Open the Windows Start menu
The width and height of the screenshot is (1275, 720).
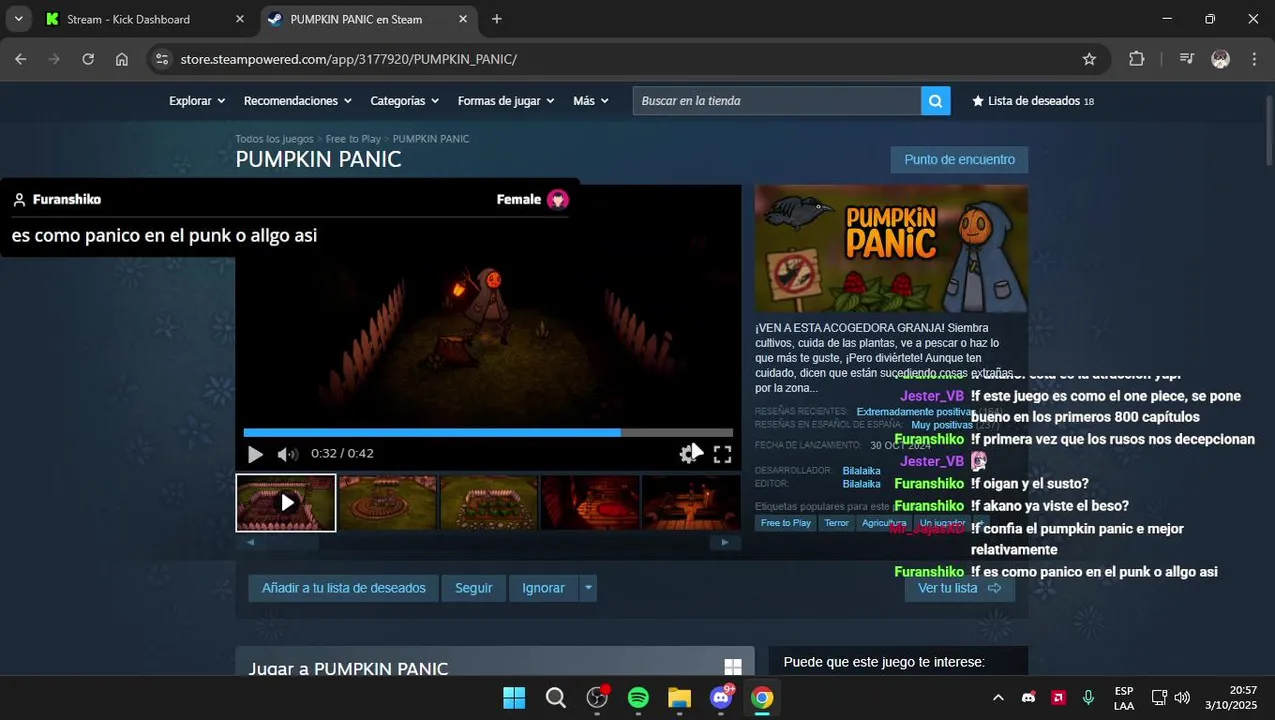click(514, 698)
